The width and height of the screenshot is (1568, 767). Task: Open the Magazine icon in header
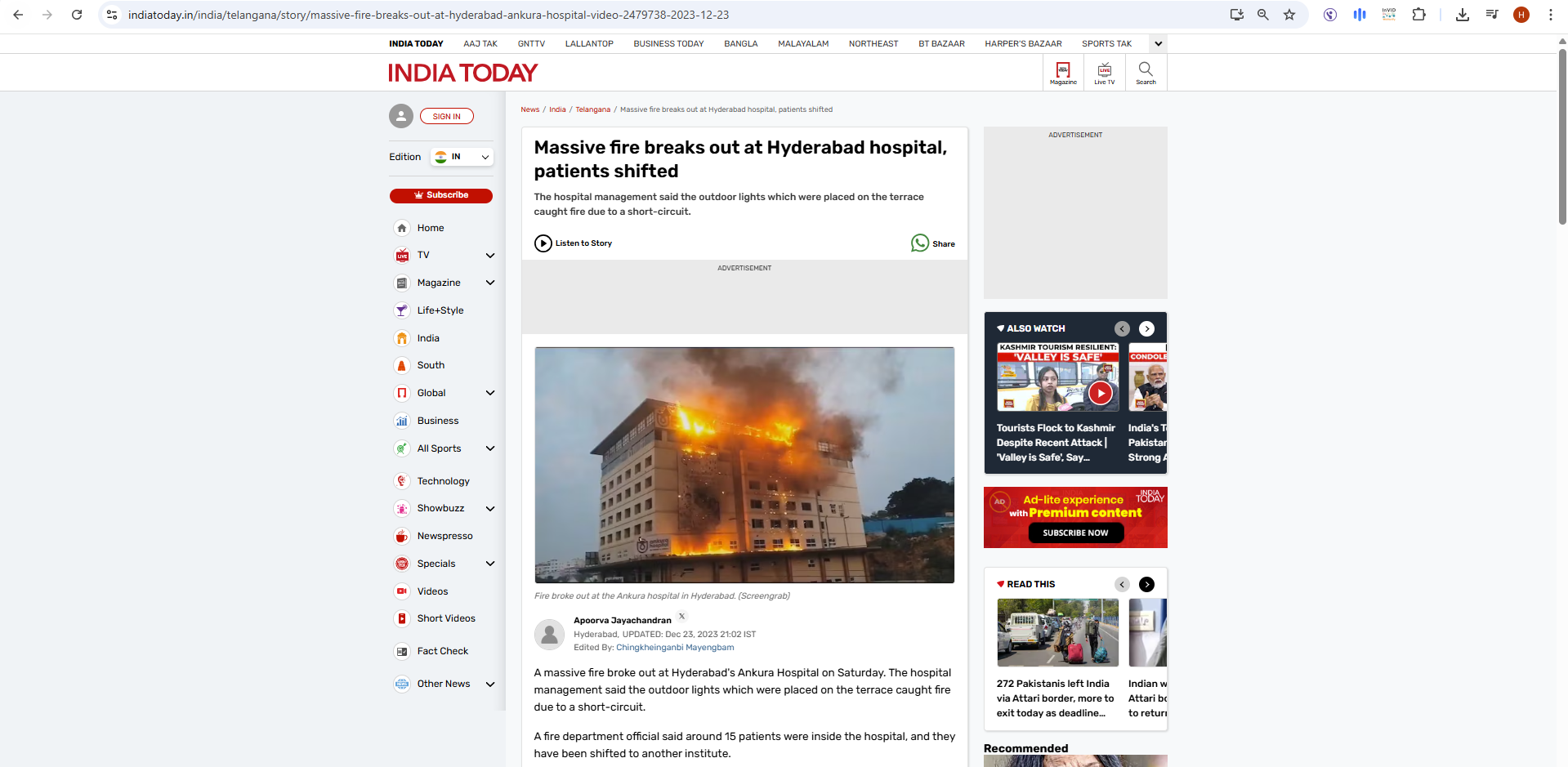pos(1063,73)
